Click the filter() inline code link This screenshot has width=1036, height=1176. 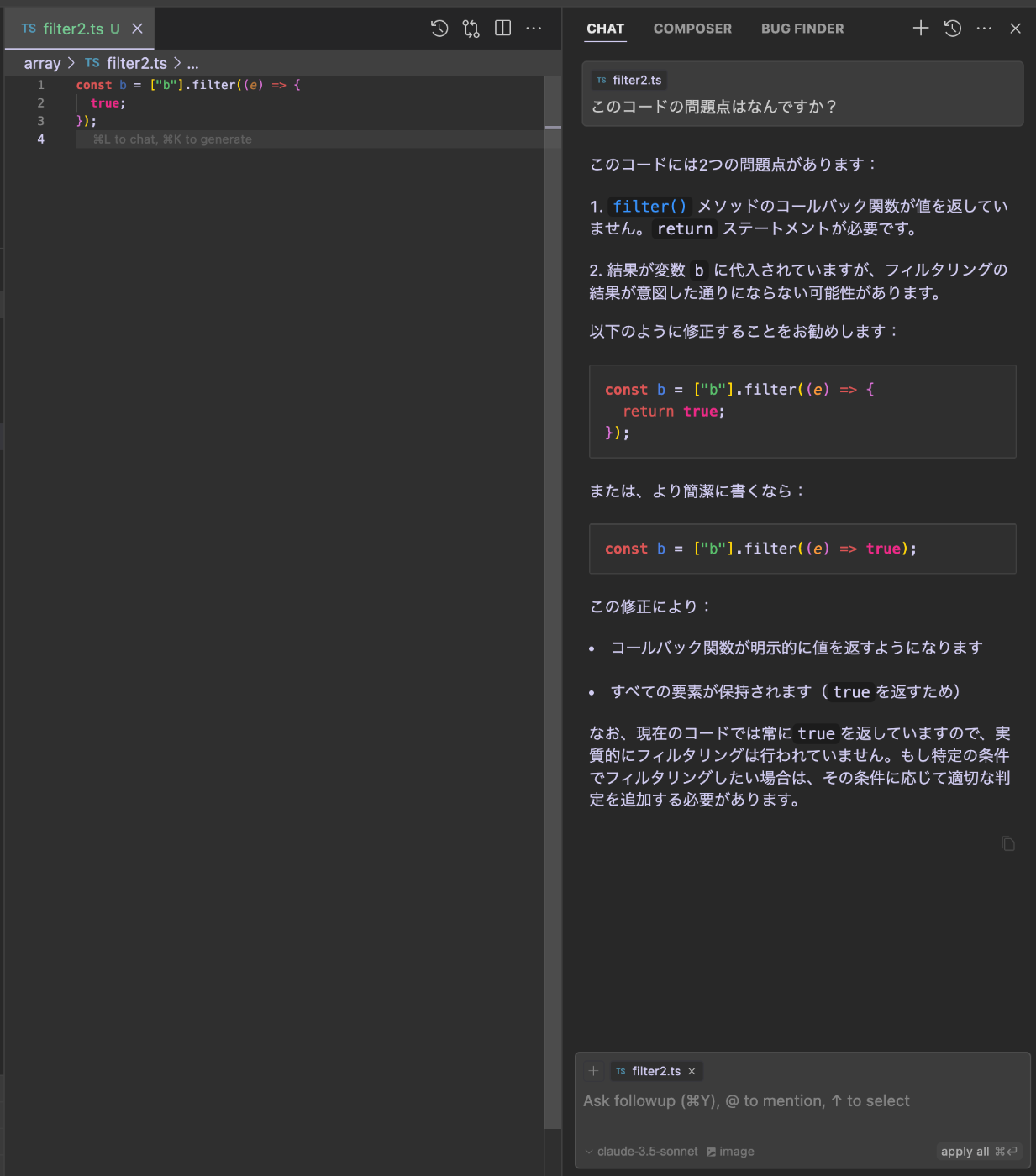tap(649, 207)
